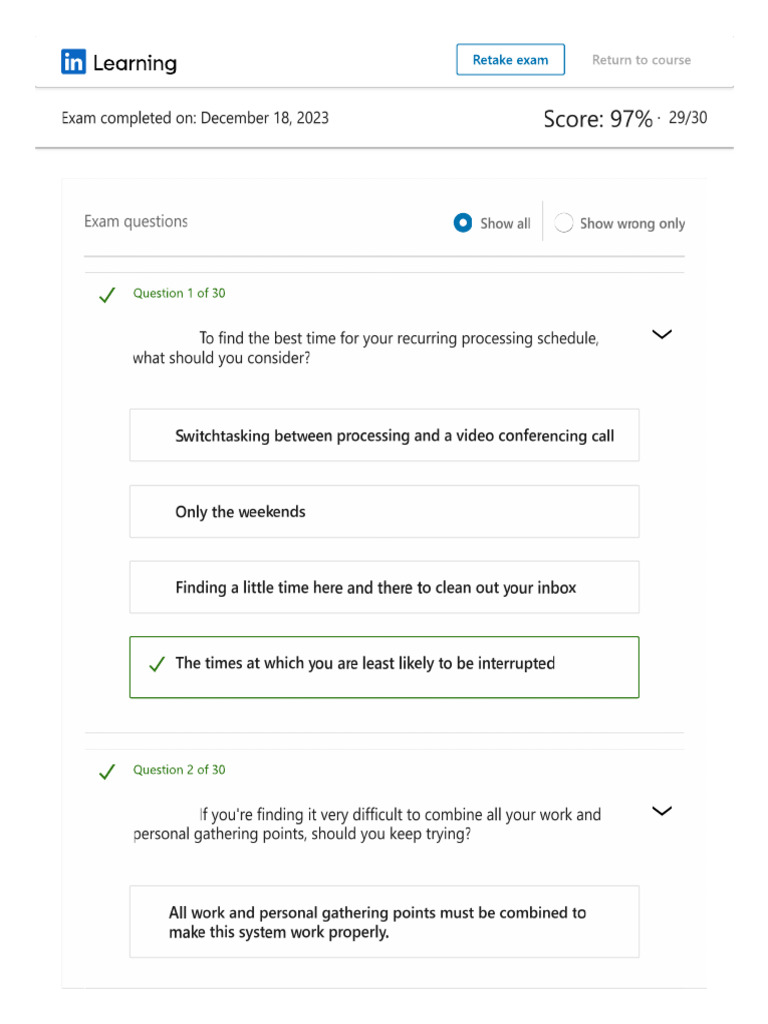
Task: Click the Learning wordmark text
Action: [135, 63]
